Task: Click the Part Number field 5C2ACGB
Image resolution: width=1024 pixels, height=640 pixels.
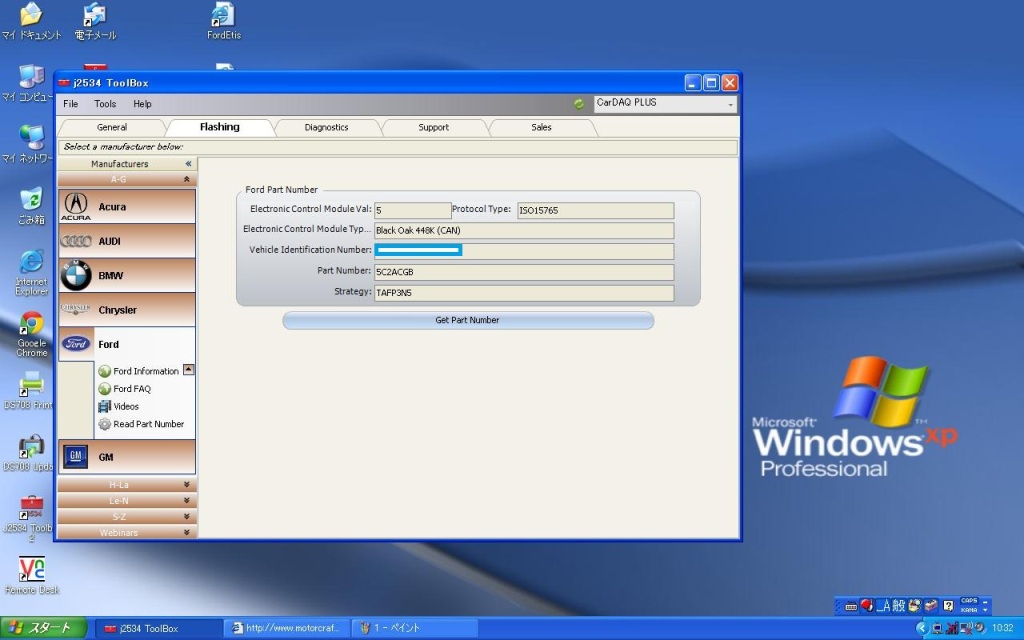Action: (524, 272)
